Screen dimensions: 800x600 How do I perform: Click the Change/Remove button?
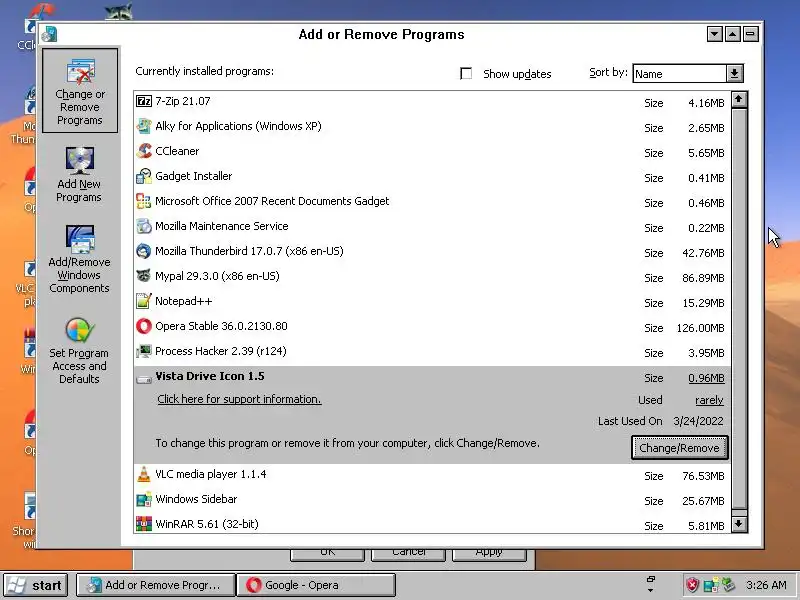point(679,448)
